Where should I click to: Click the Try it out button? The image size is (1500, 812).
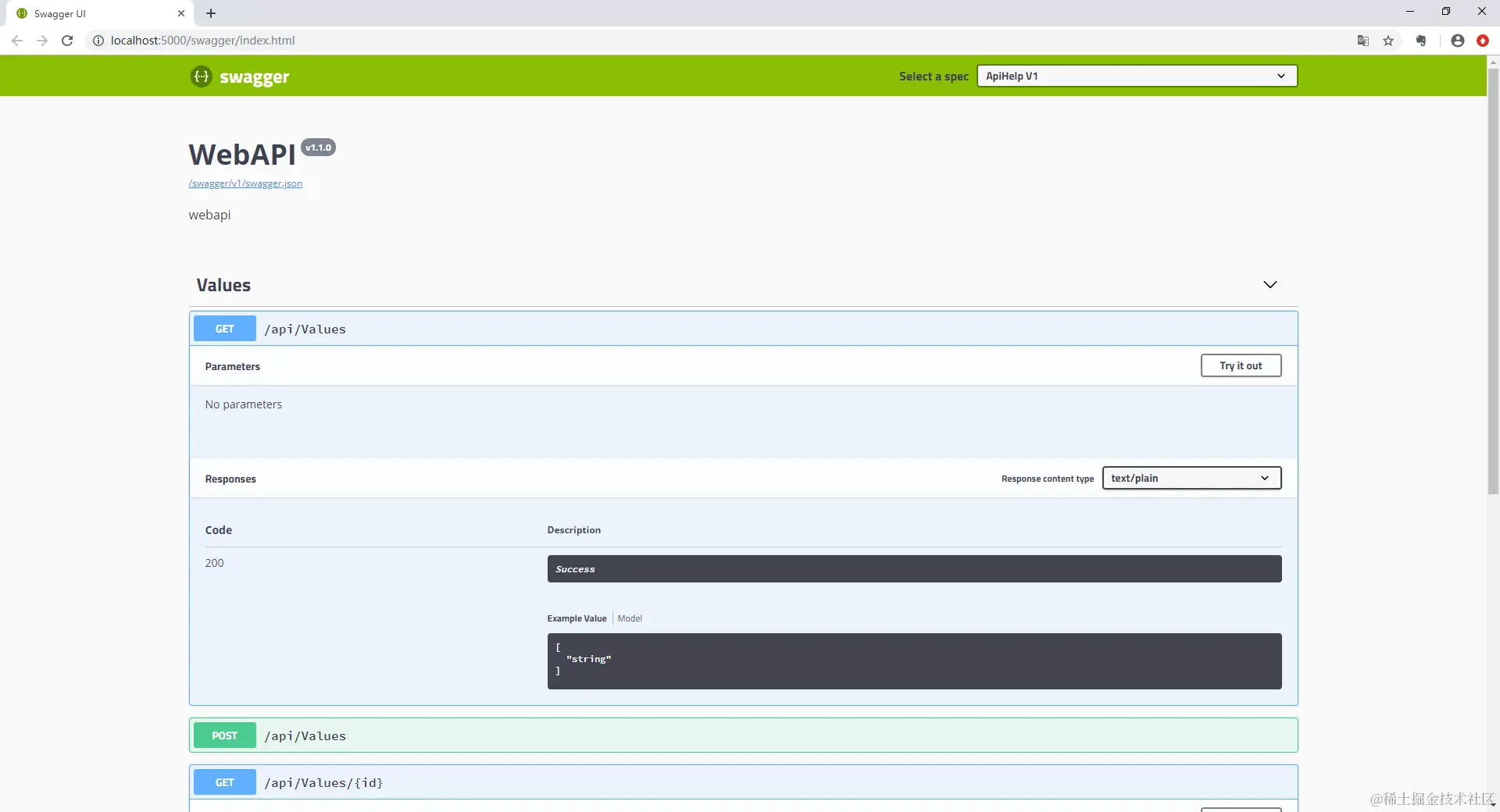[x=1241, y=365]
